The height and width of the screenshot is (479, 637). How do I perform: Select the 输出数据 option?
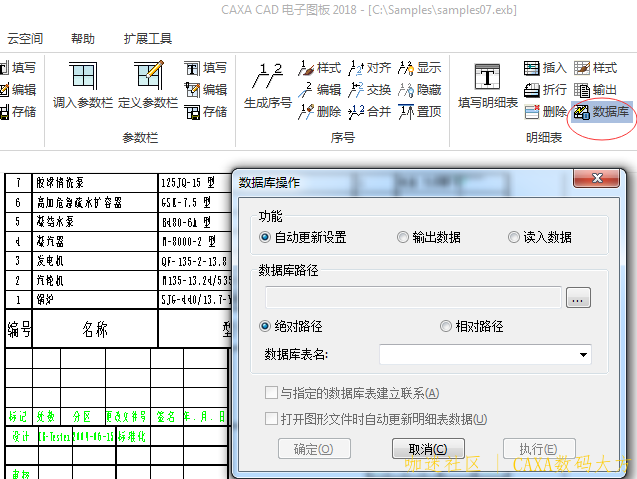click(x=403, y=238)
